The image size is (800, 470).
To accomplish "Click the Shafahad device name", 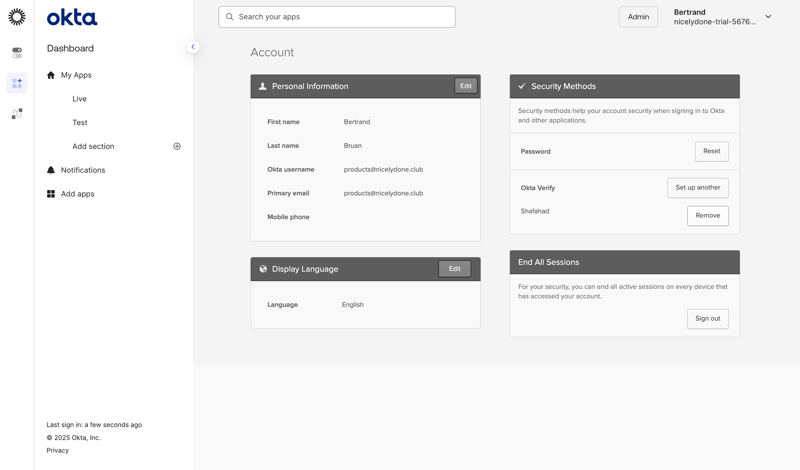I will [x=535, y=211].
